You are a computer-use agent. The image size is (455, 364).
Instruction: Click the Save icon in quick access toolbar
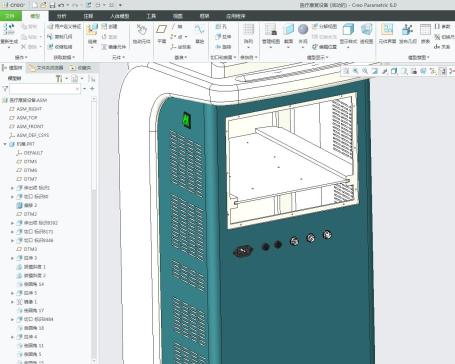53,5
